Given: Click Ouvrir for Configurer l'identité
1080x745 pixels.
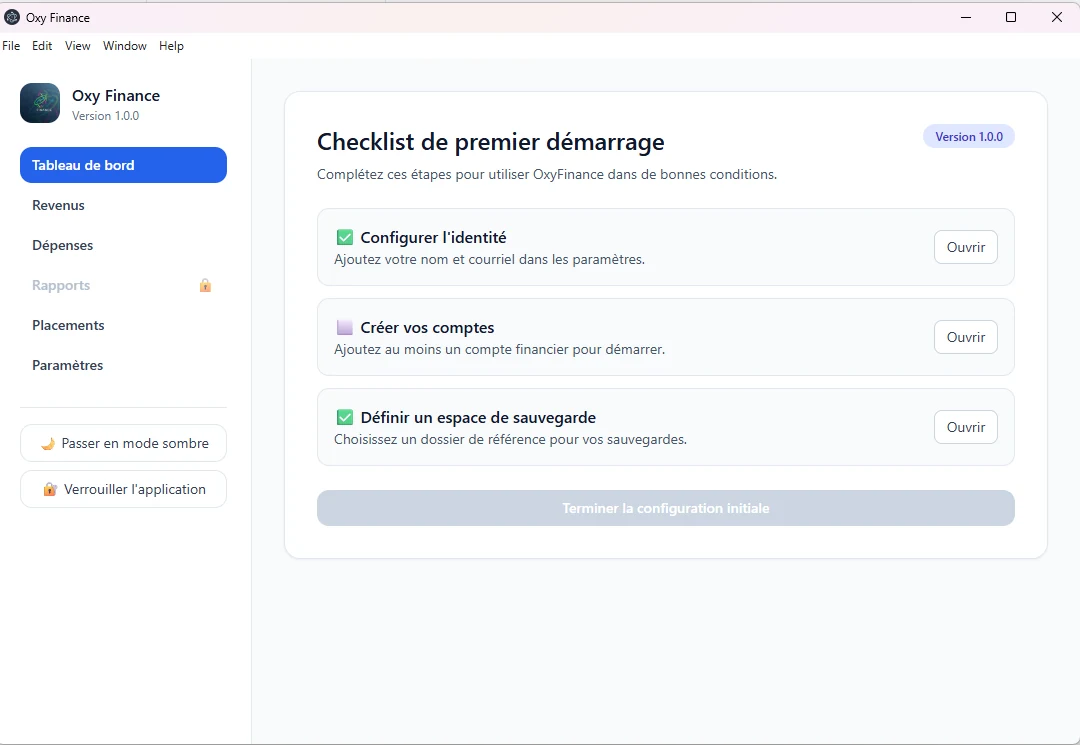Looking at the screenshot, I should (x=966, y=247).
